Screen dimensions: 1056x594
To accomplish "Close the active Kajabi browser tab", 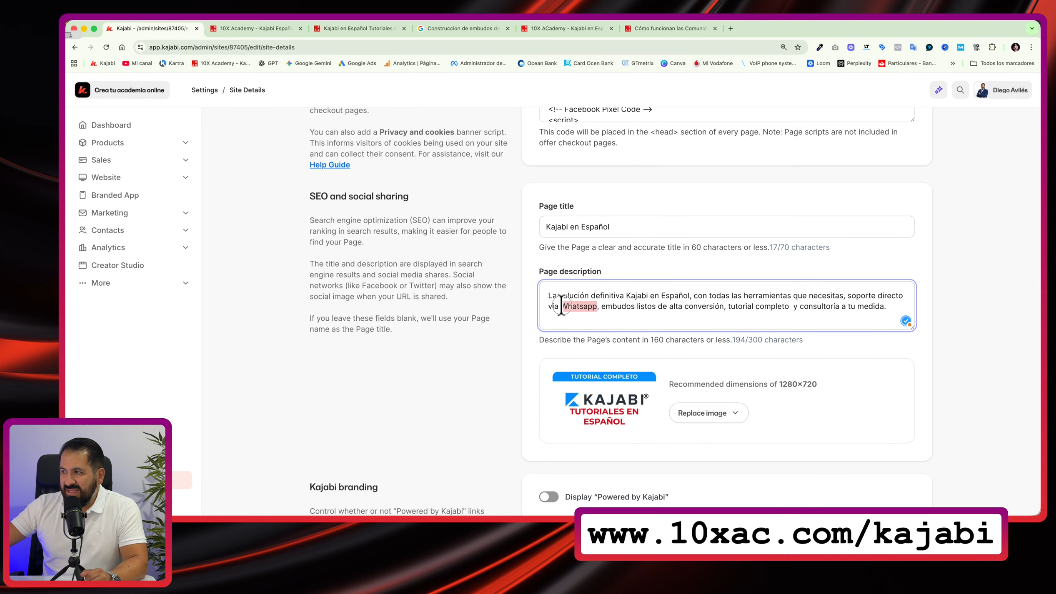I will 197,28.
